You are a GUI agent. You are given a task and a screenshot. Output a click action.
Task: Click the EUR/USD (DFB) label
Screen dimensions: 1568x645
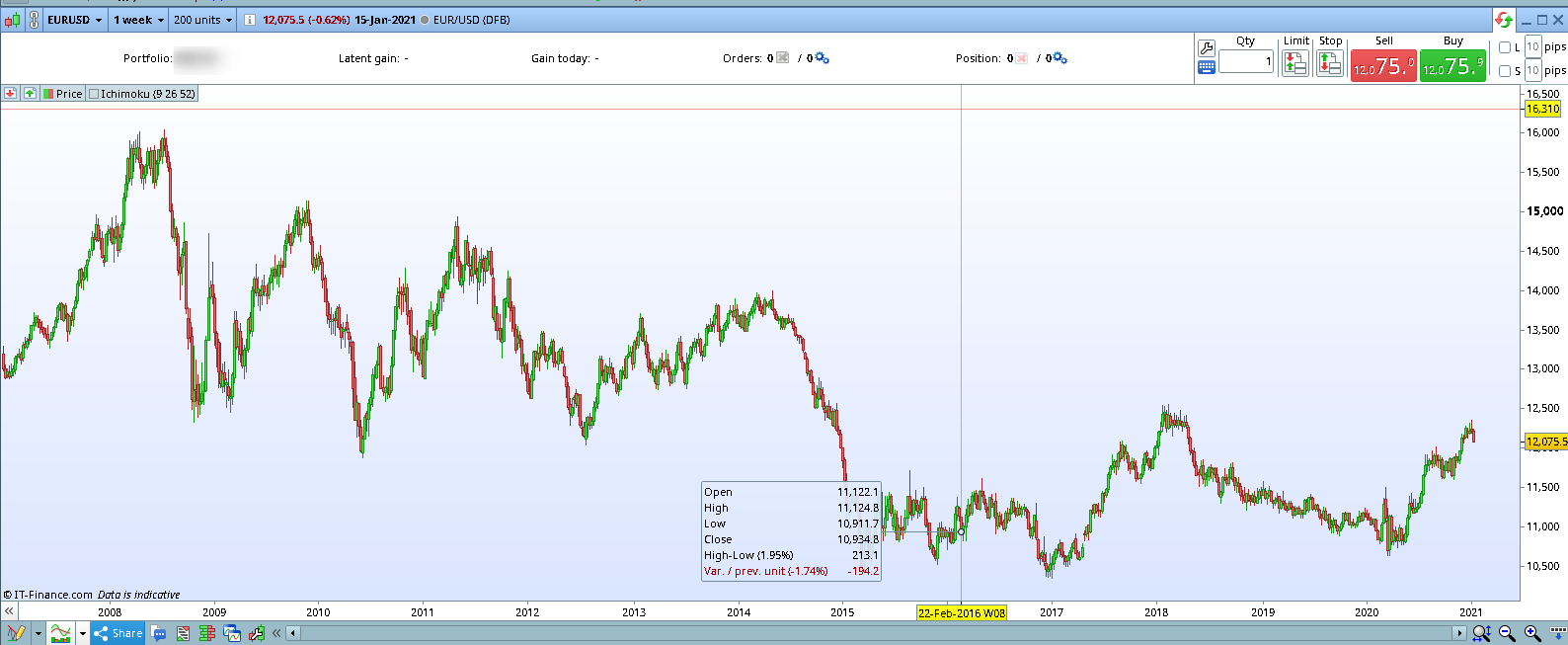[471, 20]
